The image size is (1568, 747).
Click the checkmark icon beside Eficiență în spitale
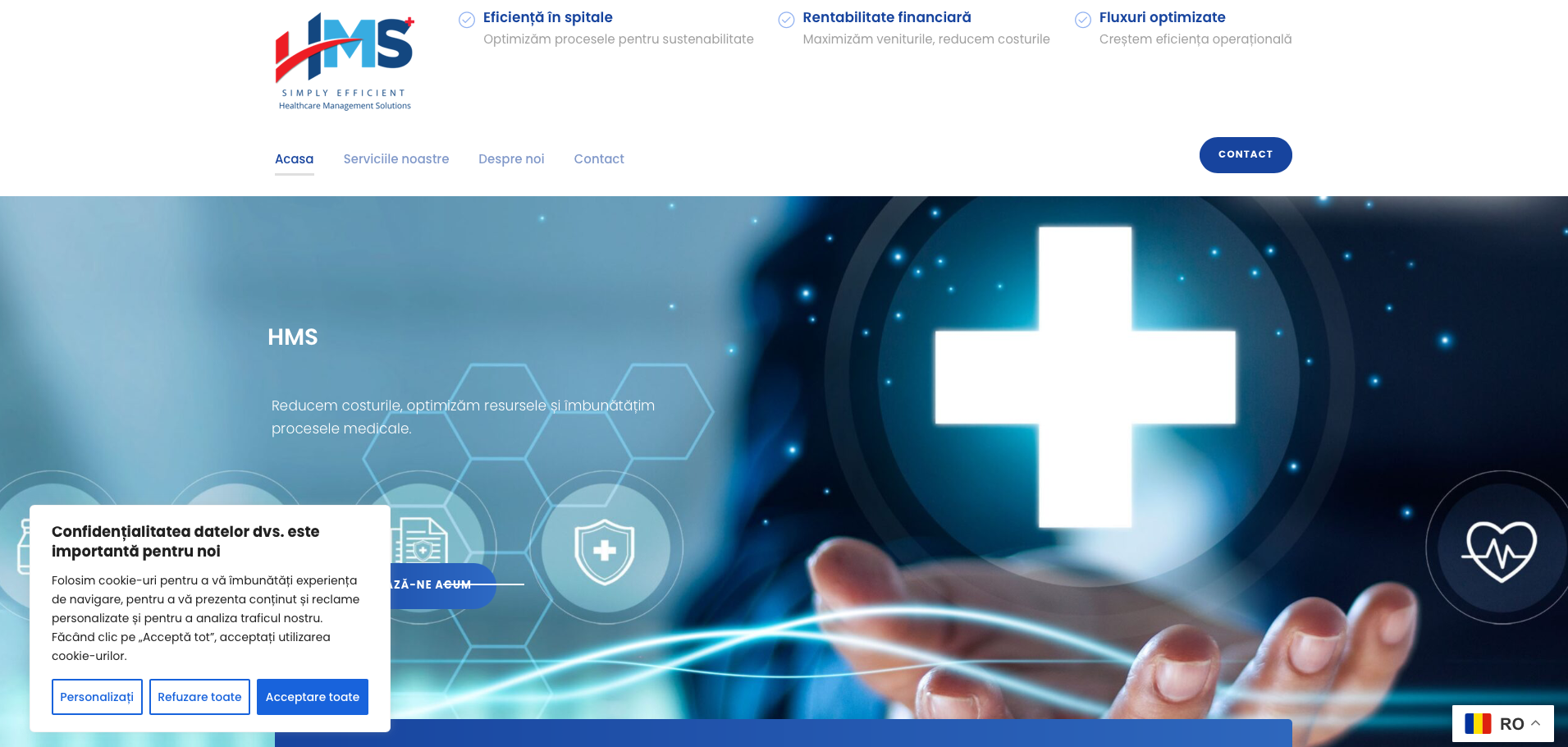point(467,18)
